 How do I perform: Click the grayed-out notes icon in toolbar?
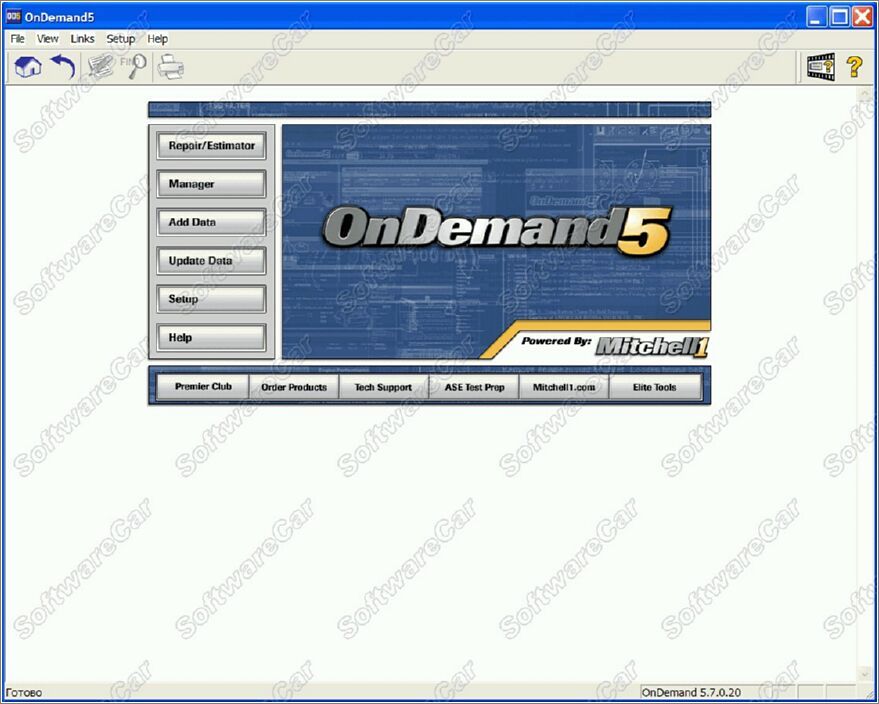[100, 67]
